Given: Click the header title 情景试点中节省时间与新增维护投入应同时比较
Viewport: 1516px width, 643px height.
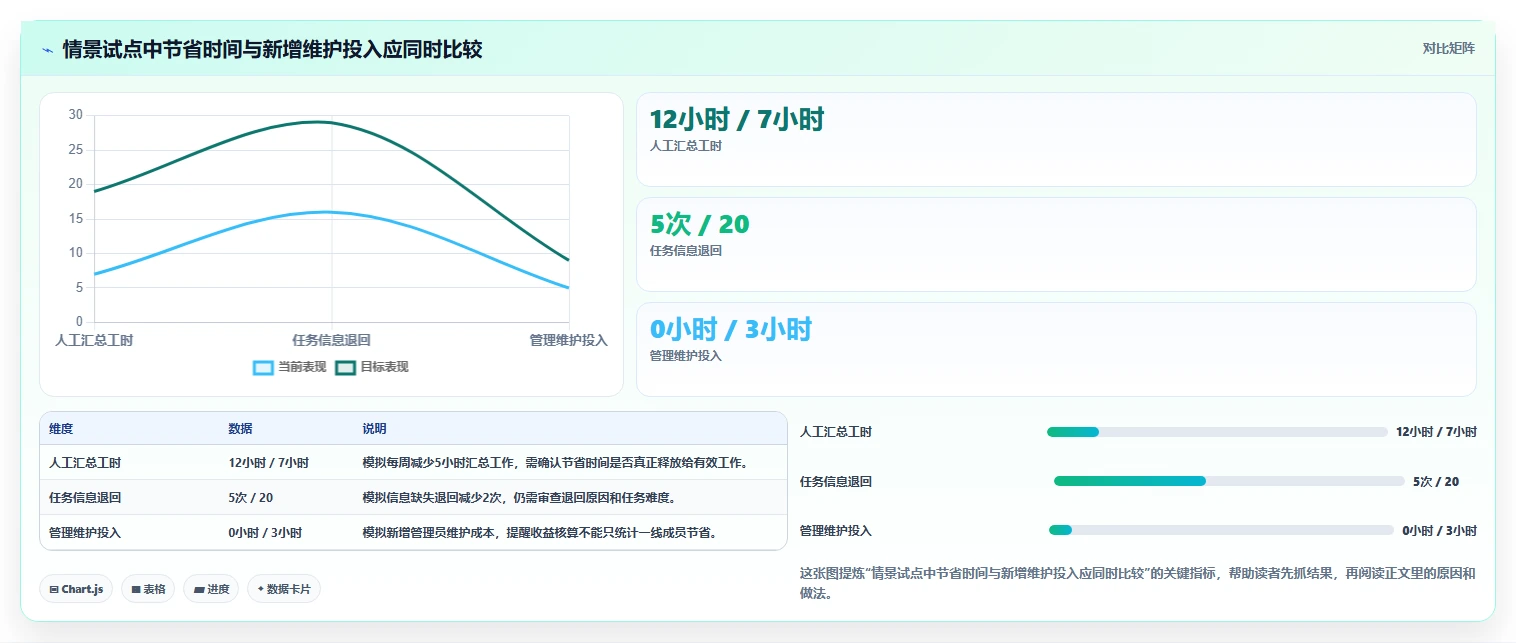Looking at the screenshot, I should 272,49.
